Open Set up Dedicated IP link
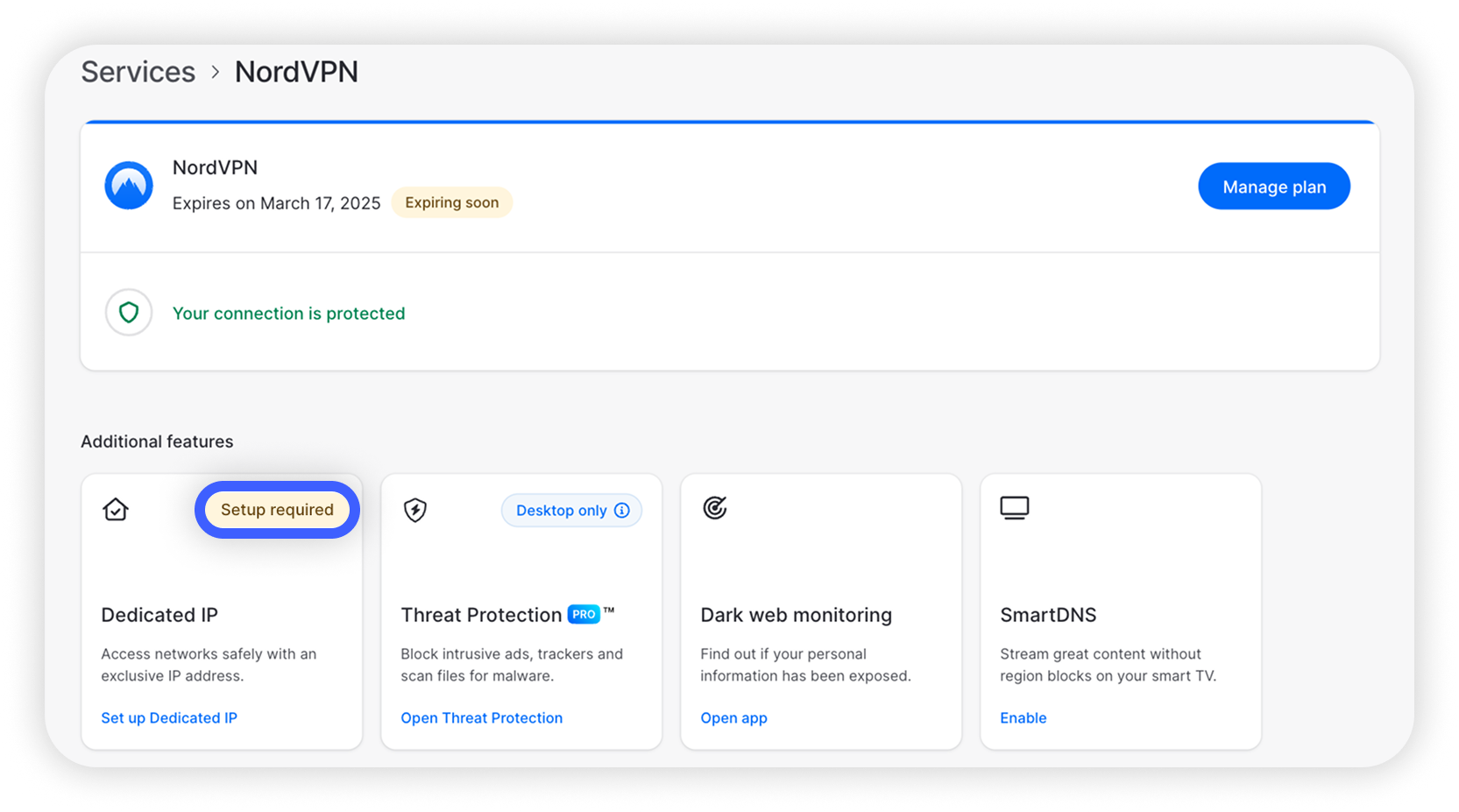Viewport: 1459px width, 812px height. (x=168, y=717)
